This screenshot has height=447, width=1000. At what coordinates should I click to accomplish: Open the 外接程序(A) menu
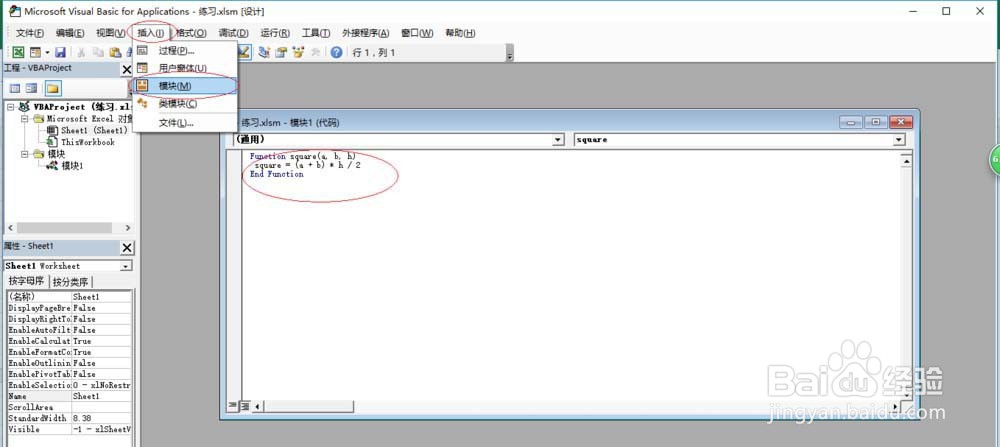pos(365,33)
